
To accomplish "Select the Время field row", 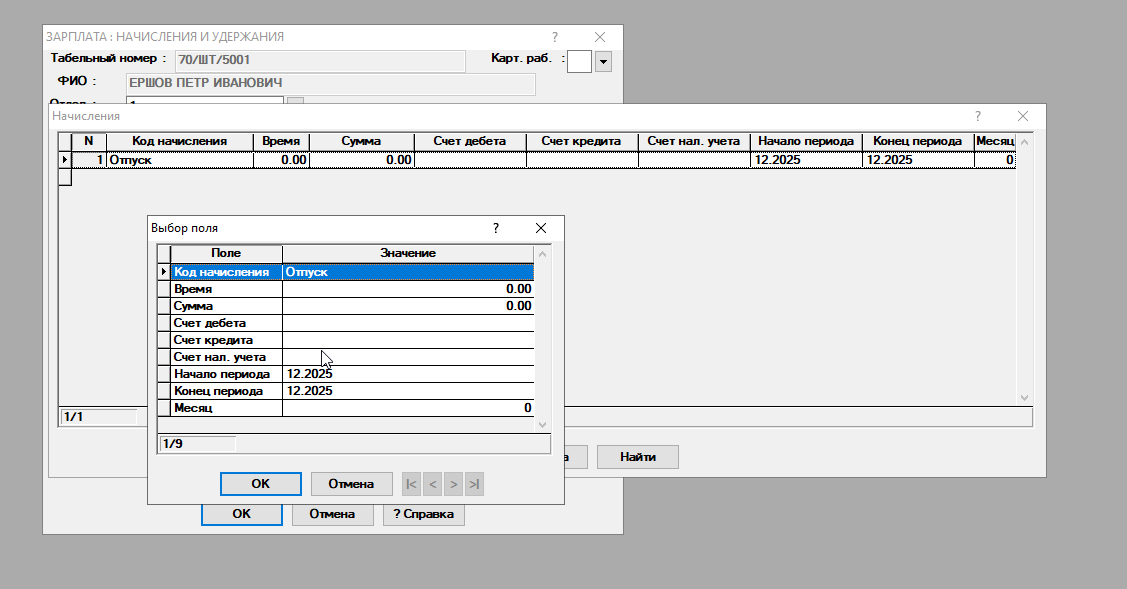I will [226, 289].
